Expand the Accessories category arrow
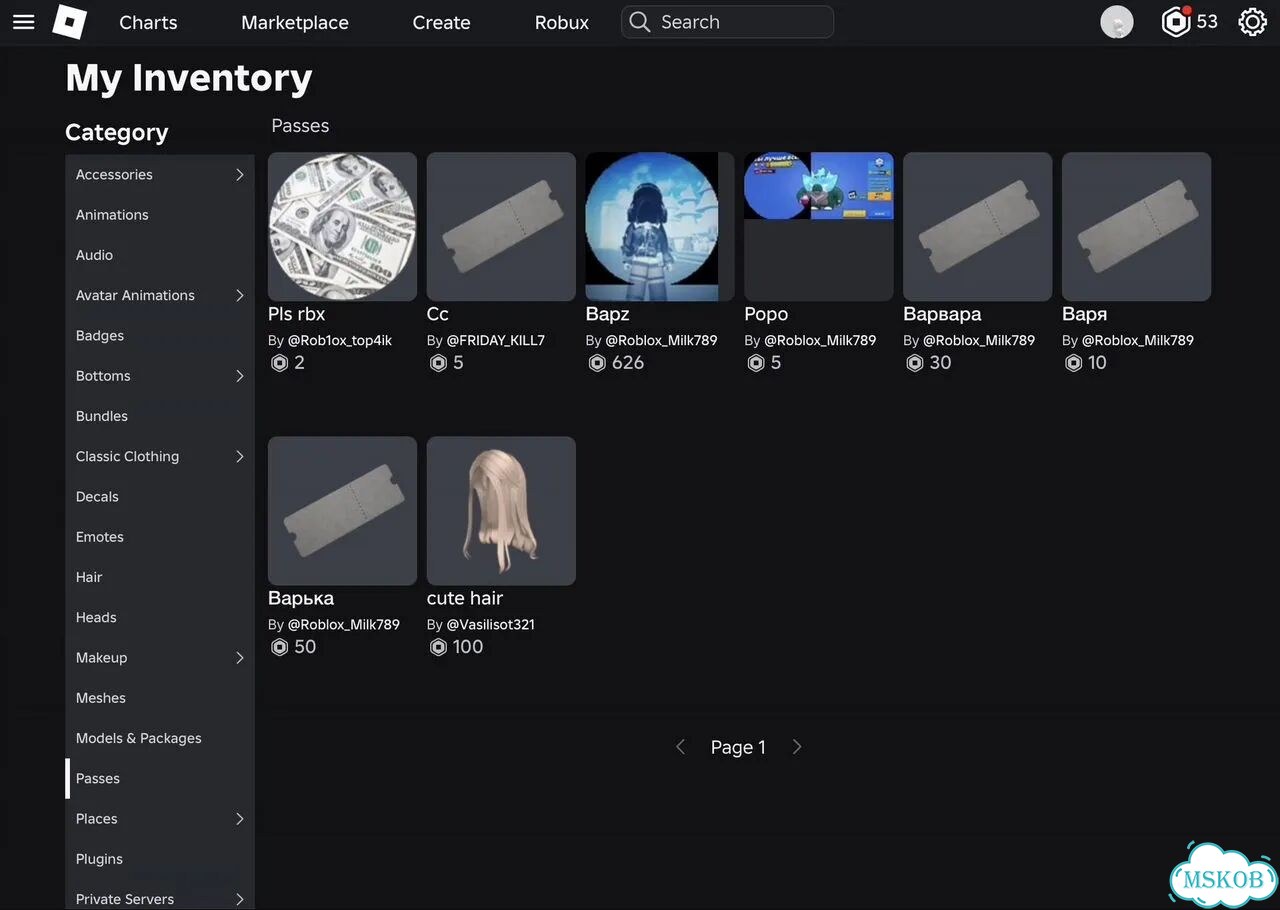The height and width of the screenshot is (910, 1280). pyautogui.click(x=240, y=175)
